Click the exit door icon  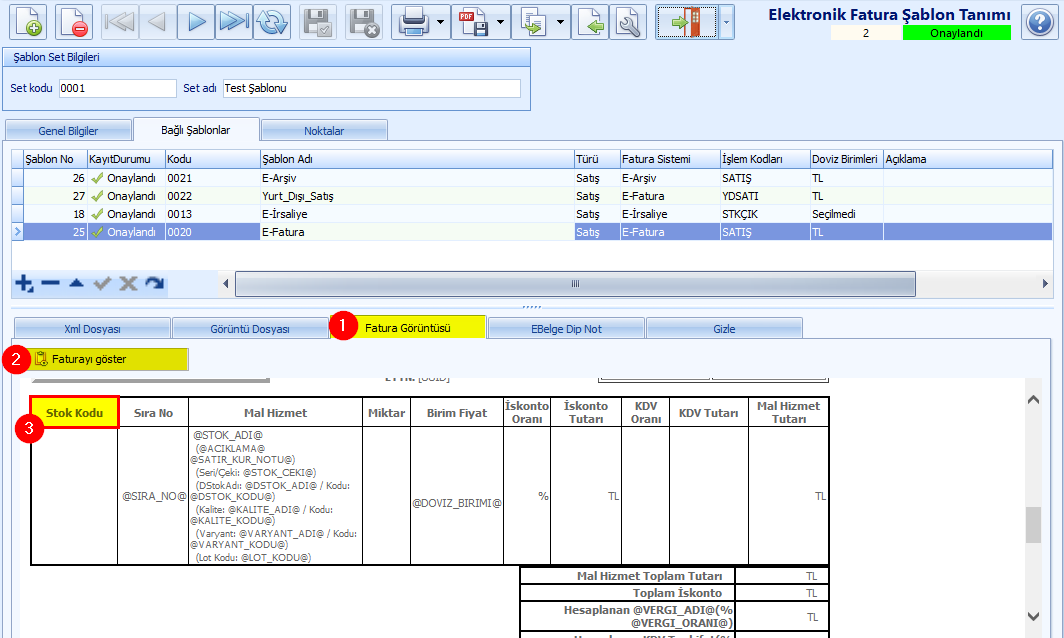point(687,22)
